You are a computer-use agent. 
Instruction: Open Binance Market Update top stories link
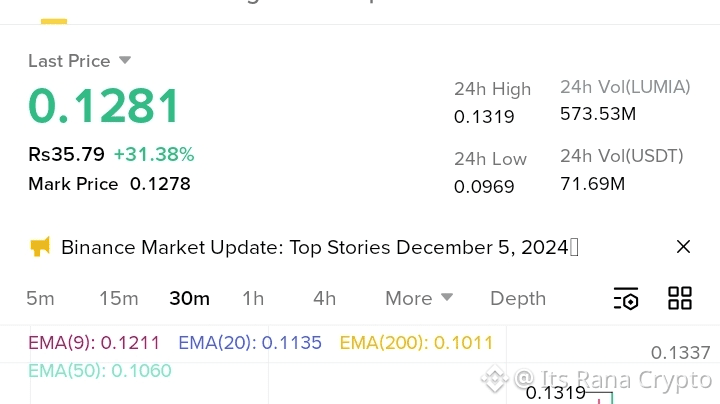point(315,247)
